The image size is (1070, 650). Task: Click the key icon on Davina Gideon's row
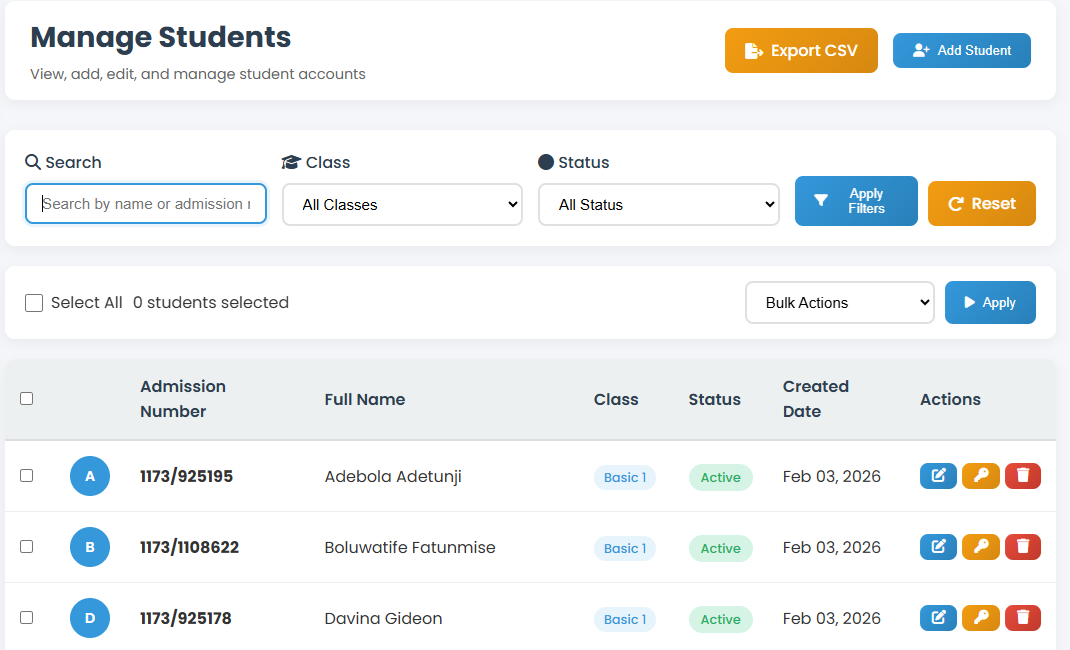981,618
